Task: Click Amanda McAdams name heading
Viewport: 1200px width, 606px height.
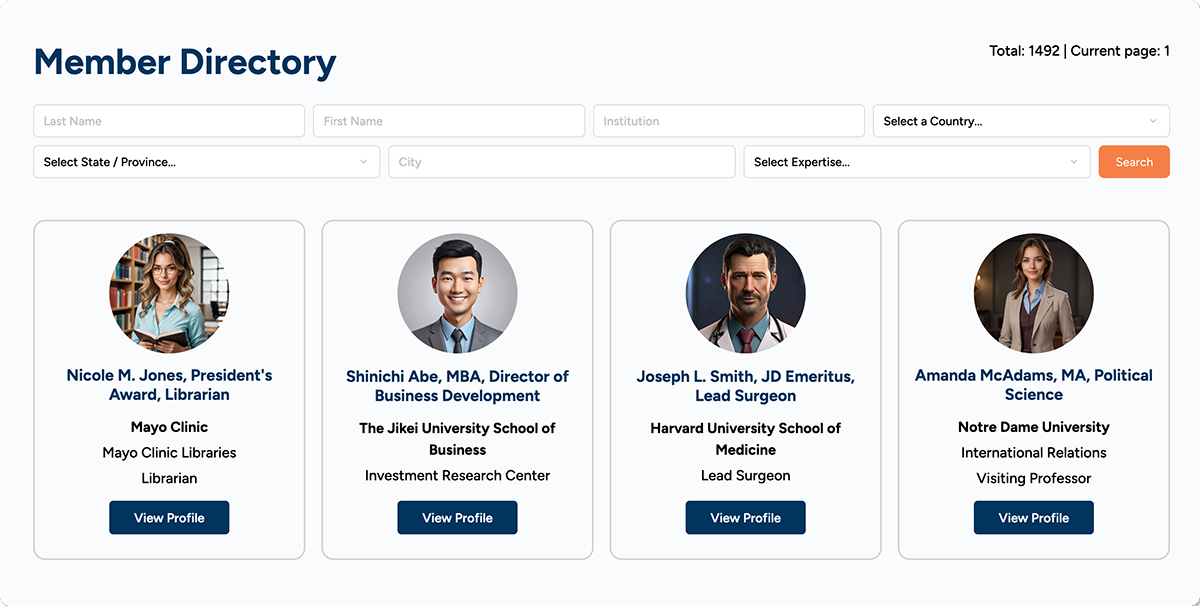Action: click(x=1033, y=385)
